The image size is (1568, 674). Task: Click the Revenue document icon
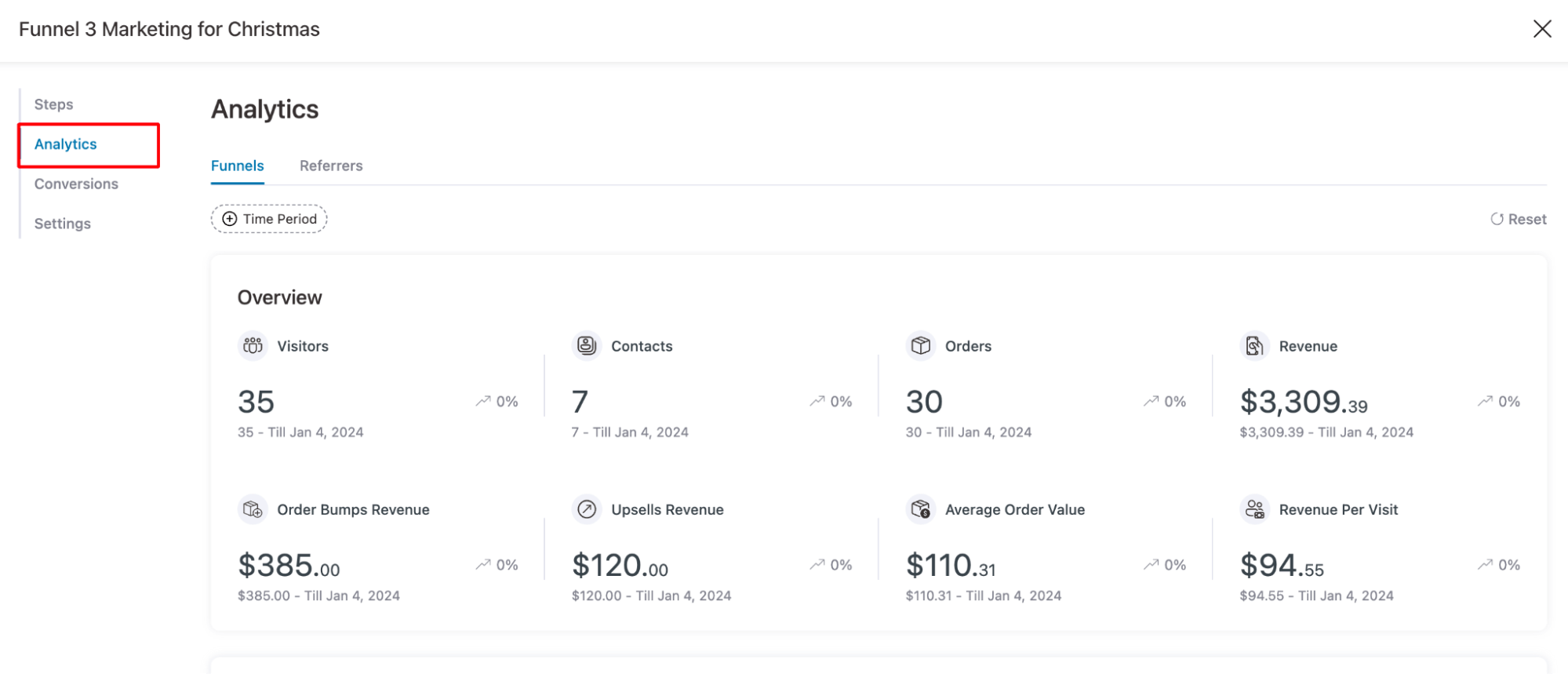point(1254,345)
